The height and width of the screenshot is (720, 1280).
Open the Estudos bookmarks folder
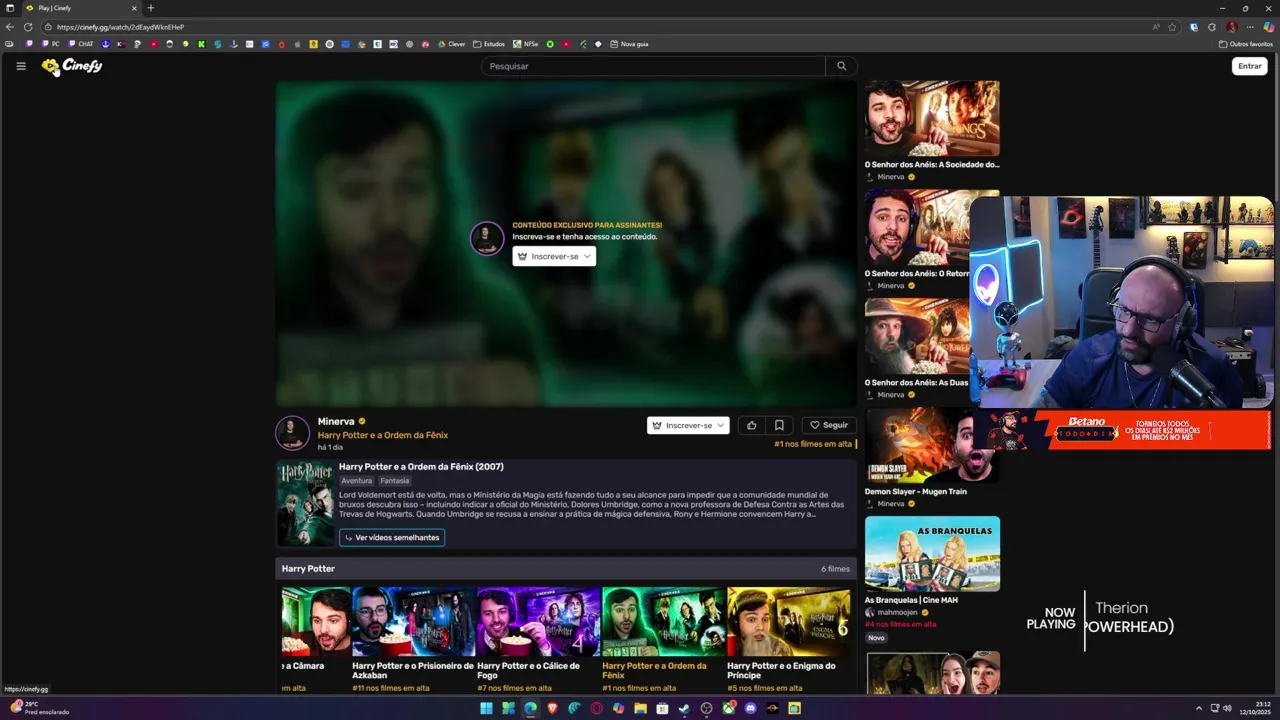490,44
